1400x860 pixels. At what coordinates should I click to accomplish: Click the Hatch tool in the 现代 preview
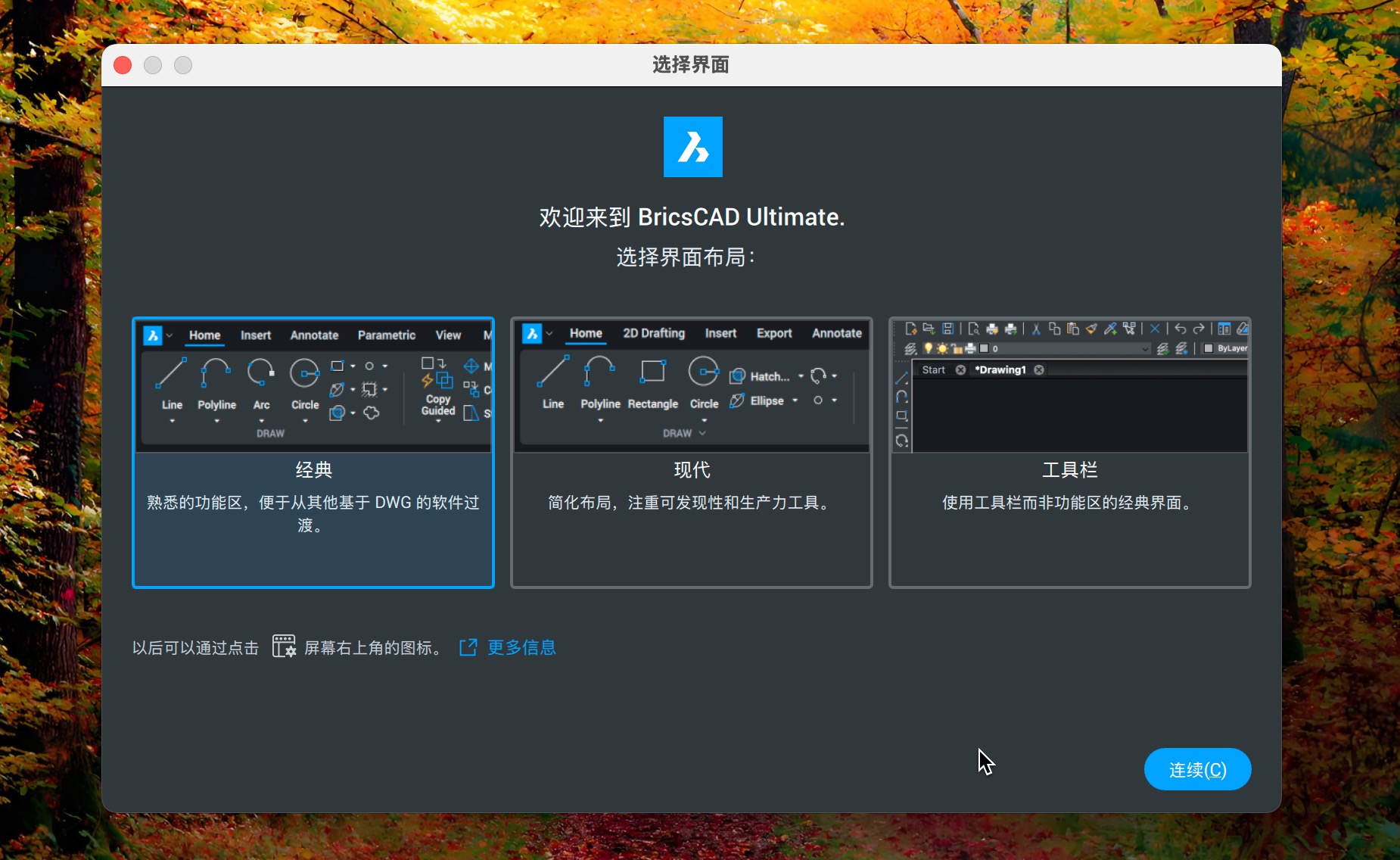759,376
